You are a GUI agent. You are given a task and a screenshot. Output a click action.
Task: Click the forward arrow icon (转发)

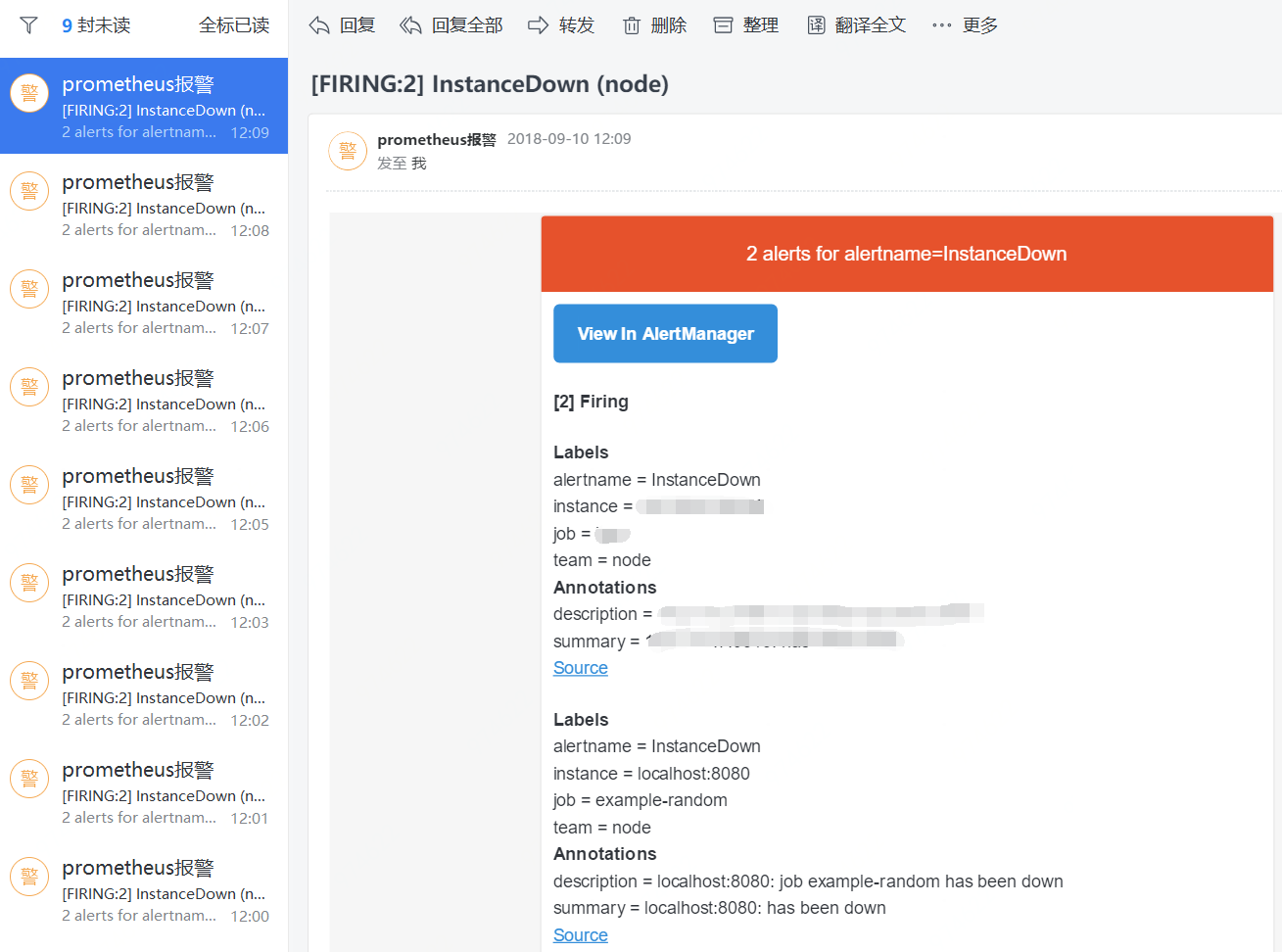(x=538, y=25)
